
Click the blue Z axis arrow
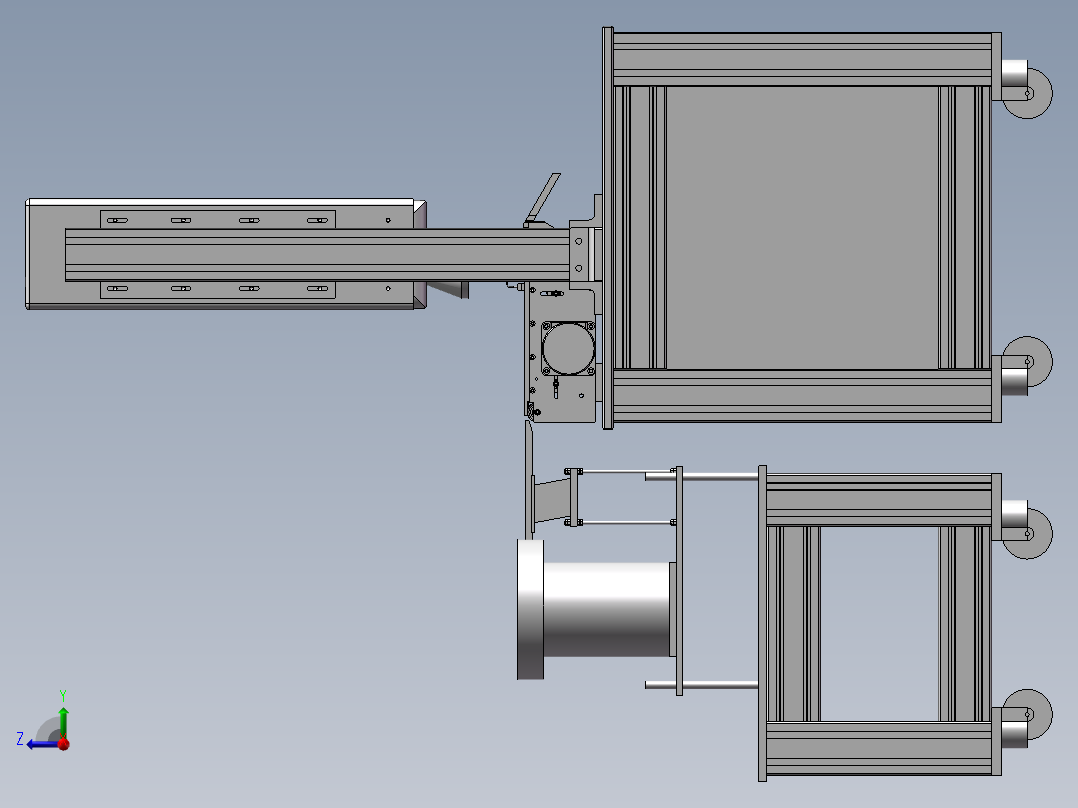click(37, 745)
